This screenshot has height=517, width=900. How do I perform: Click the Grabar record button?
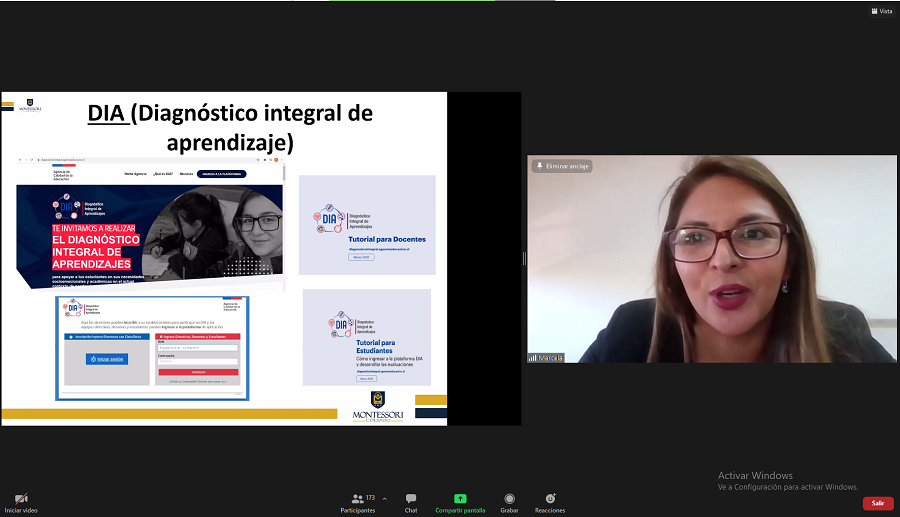[x=509, y=503]
